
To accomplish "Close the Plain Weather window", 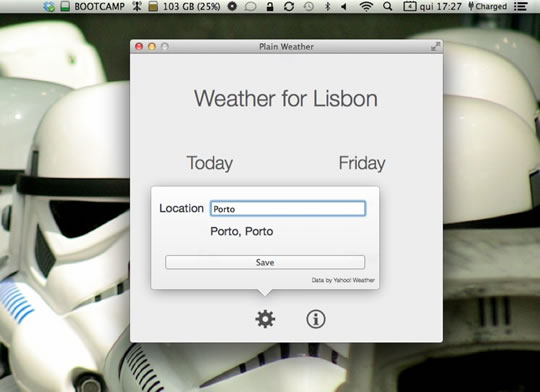I will tap(139, 47).
